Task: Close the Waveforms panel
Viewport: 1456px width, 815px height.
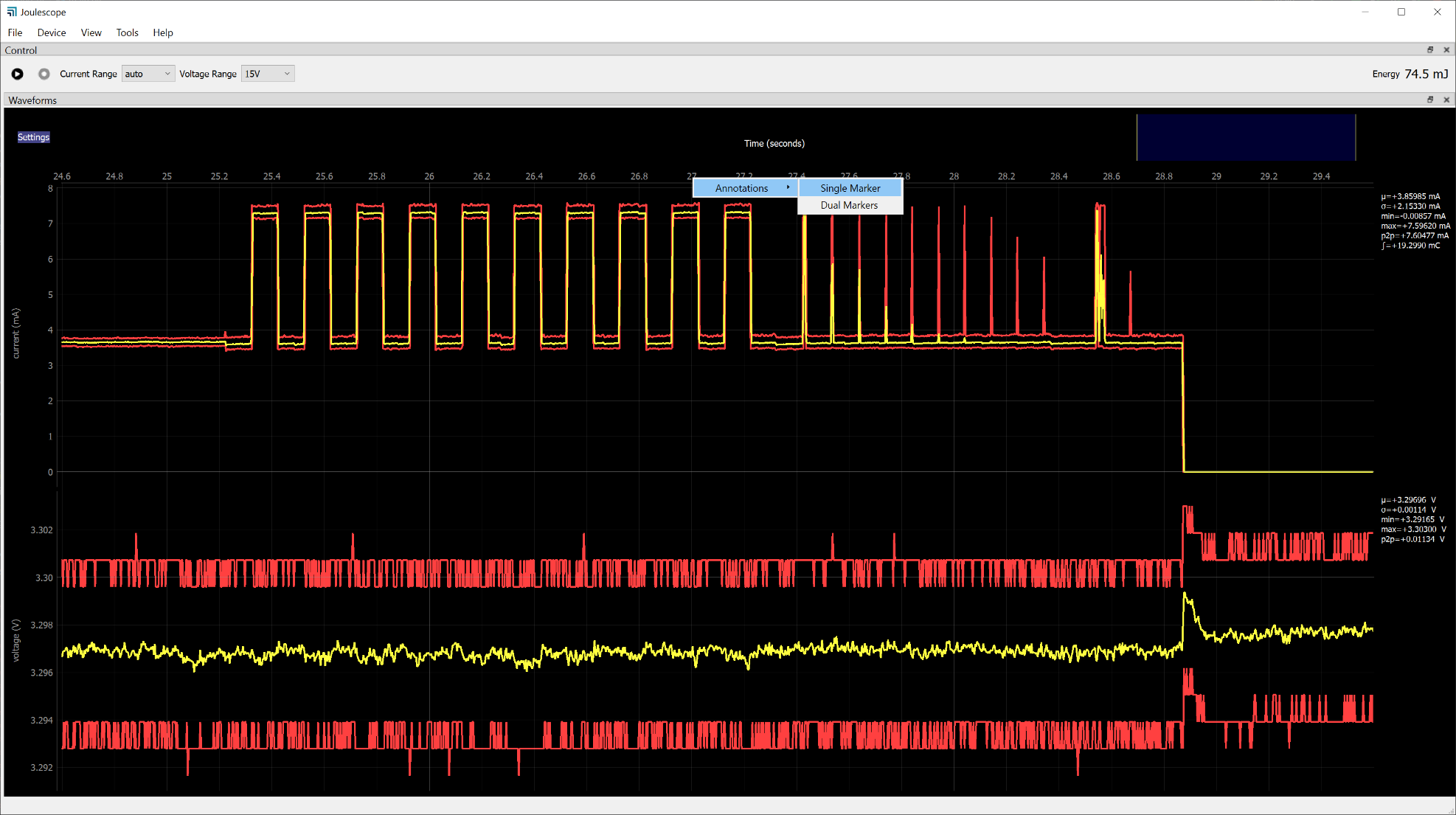Action: (1446, 100)
